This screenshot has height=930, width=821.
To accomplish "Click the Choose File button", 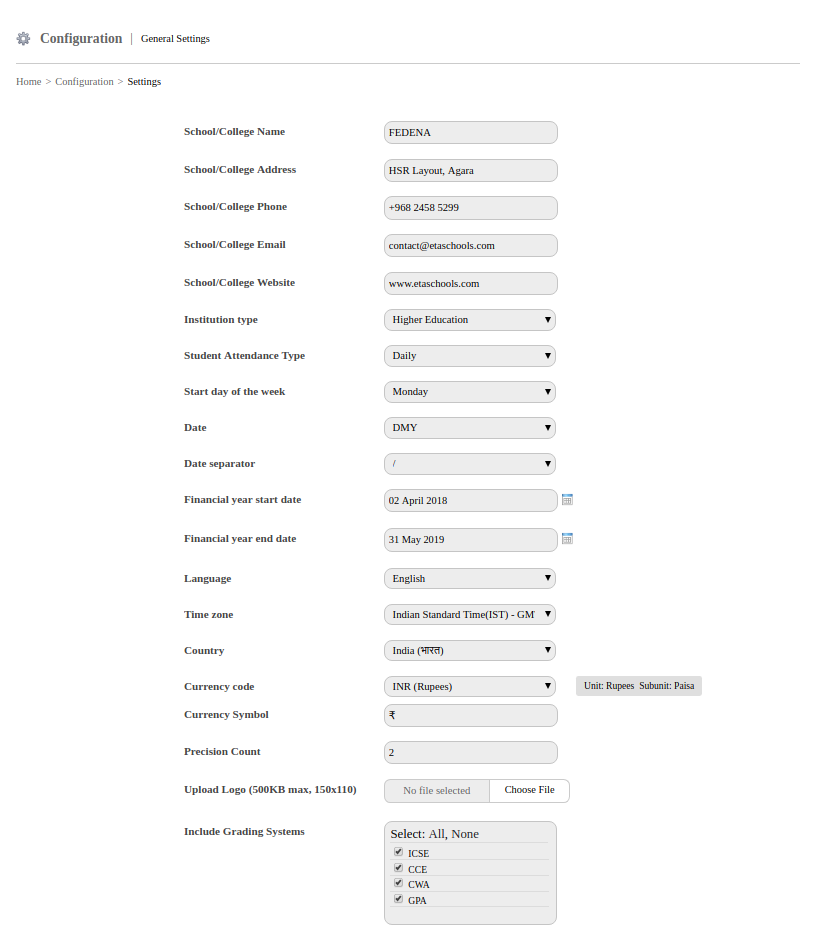I will [529, 791].
